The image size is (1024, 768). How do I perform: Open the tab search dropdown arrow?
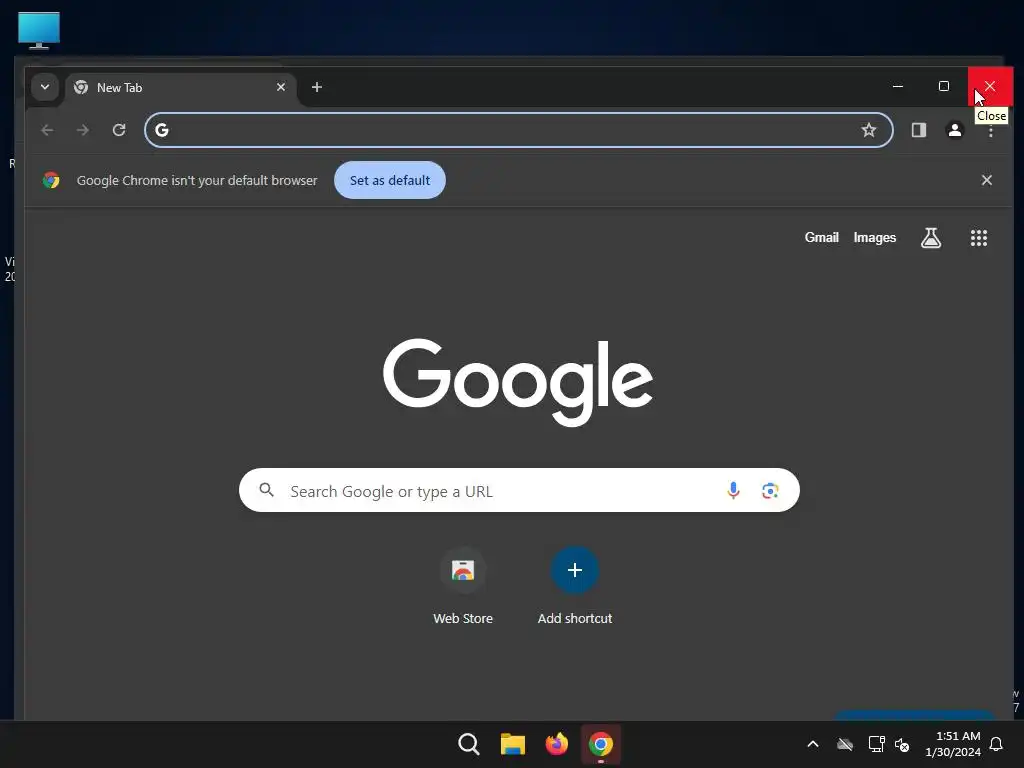44,87
